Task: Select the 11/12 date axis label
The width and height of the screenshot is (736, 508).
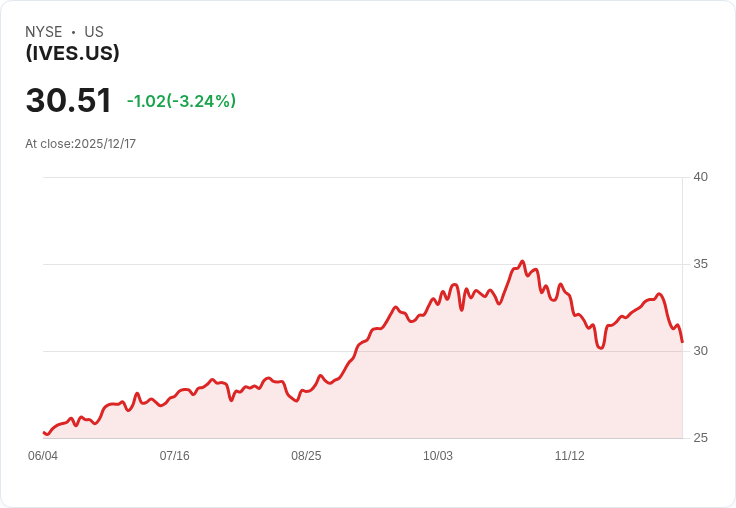Action: [x=569, y=456]
